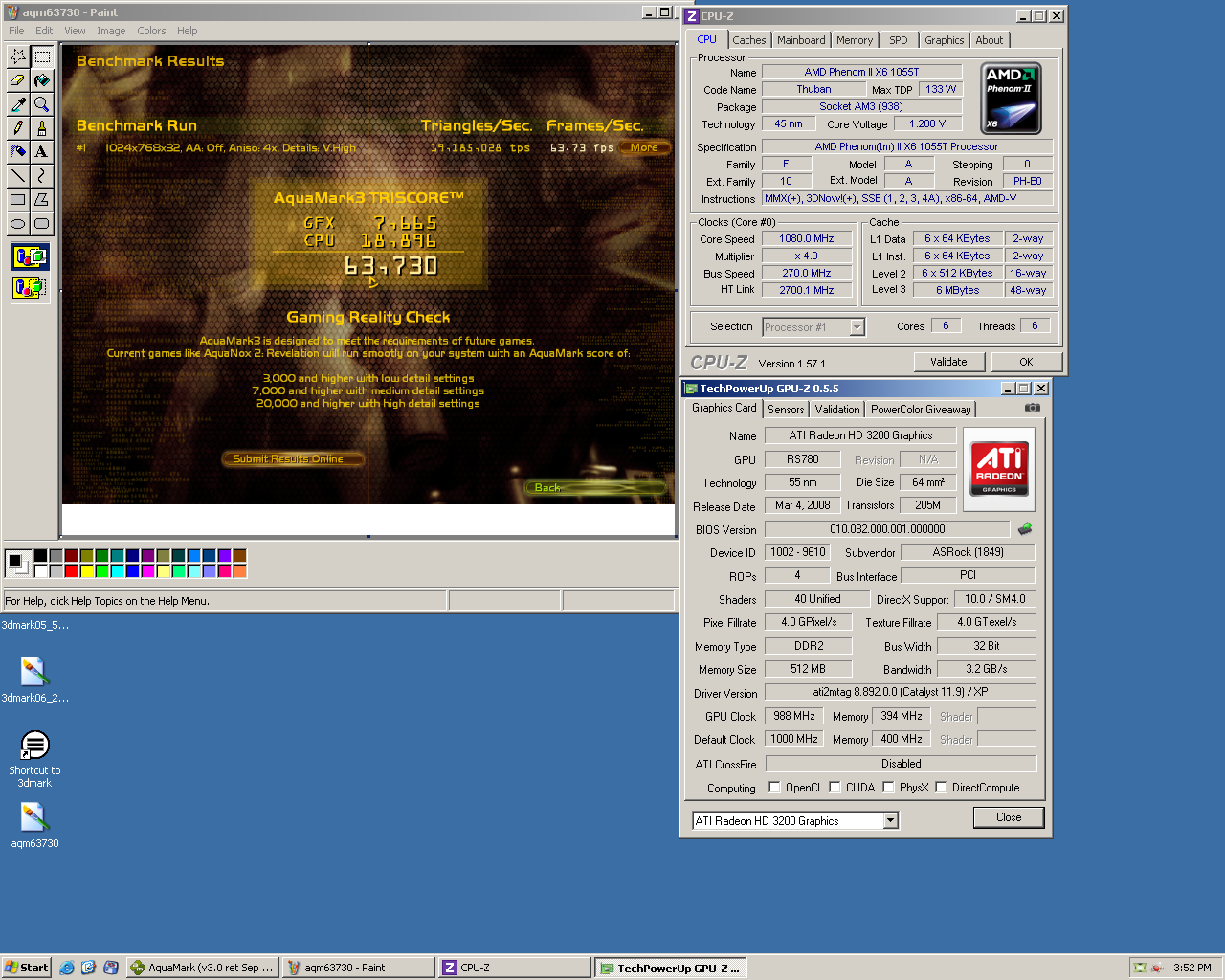Toggle the DirectCompute checkbox in GPU-Z
The image size is (1225, 980).
(942, 788)
